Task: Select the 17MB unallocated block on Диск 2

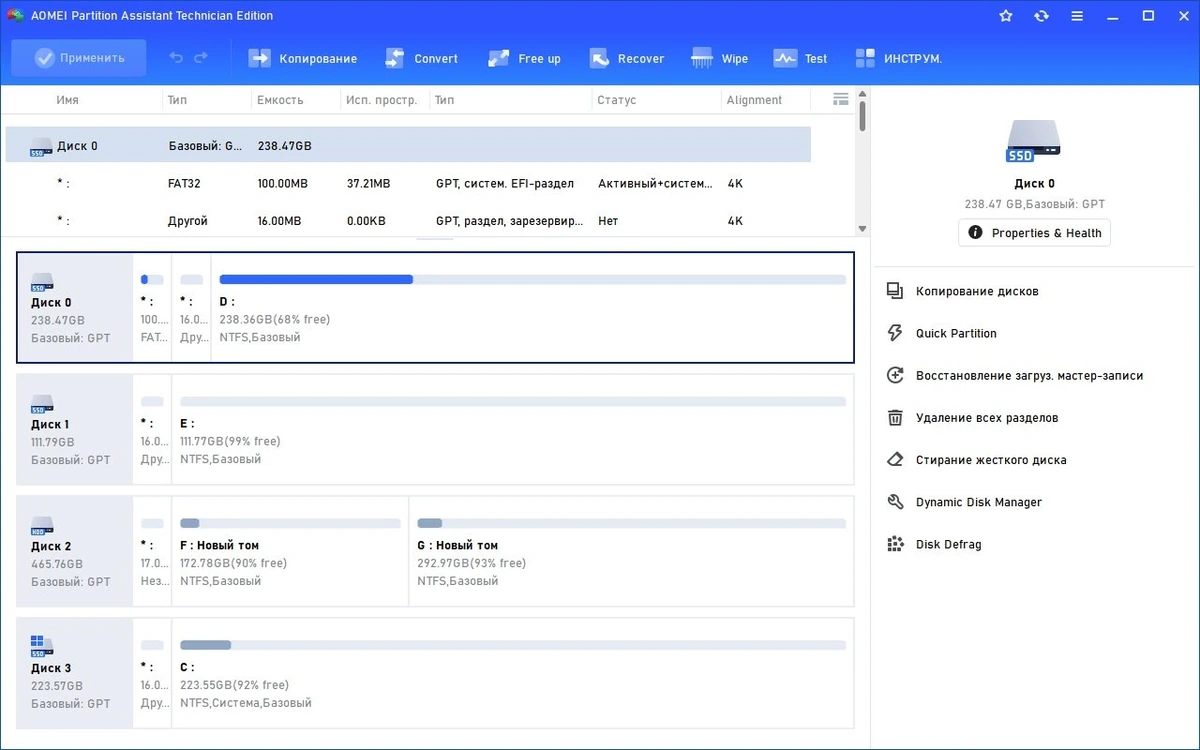Action: click(152, 551)
